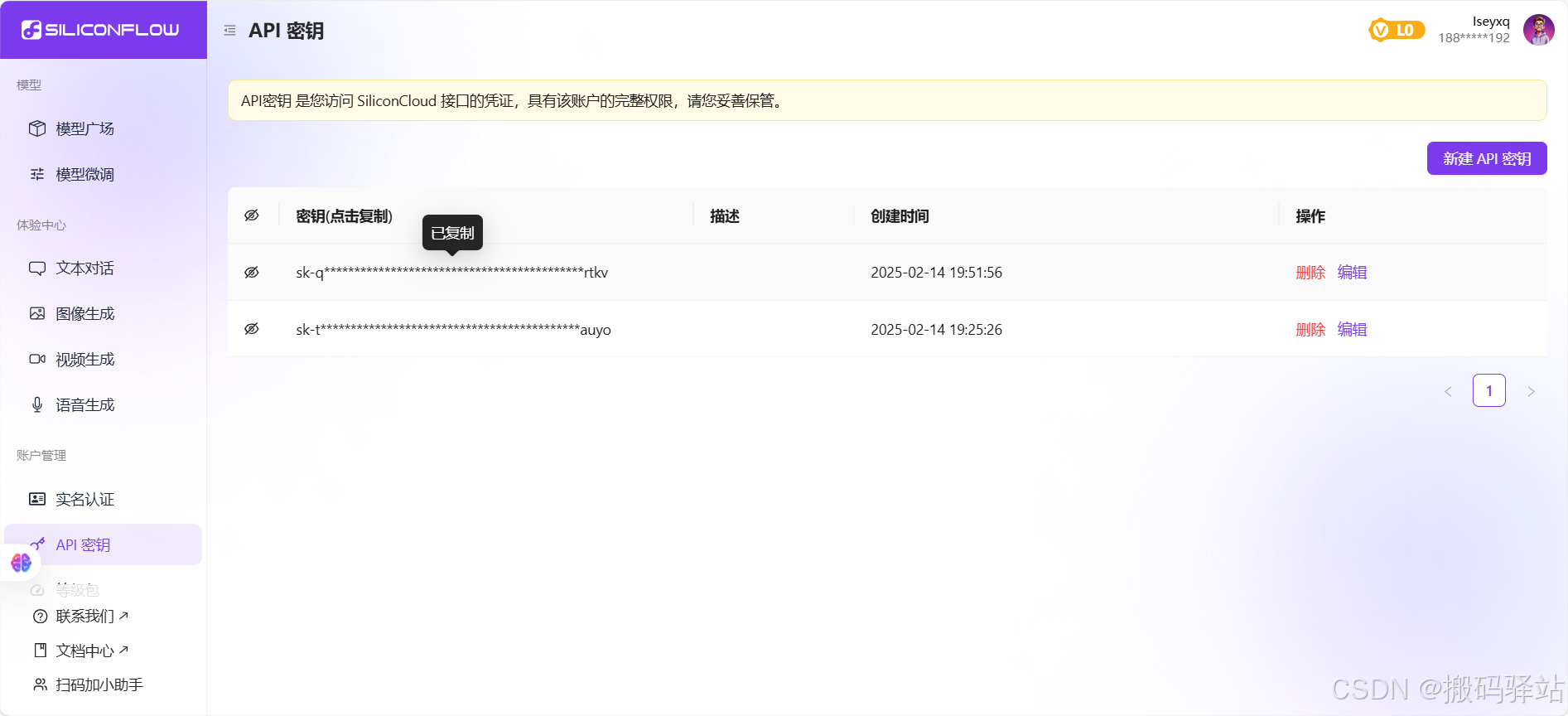Reveal the sk-t...auyo key
The height and width of the screenshot is (716, 1568).
(x=252, y=329)
